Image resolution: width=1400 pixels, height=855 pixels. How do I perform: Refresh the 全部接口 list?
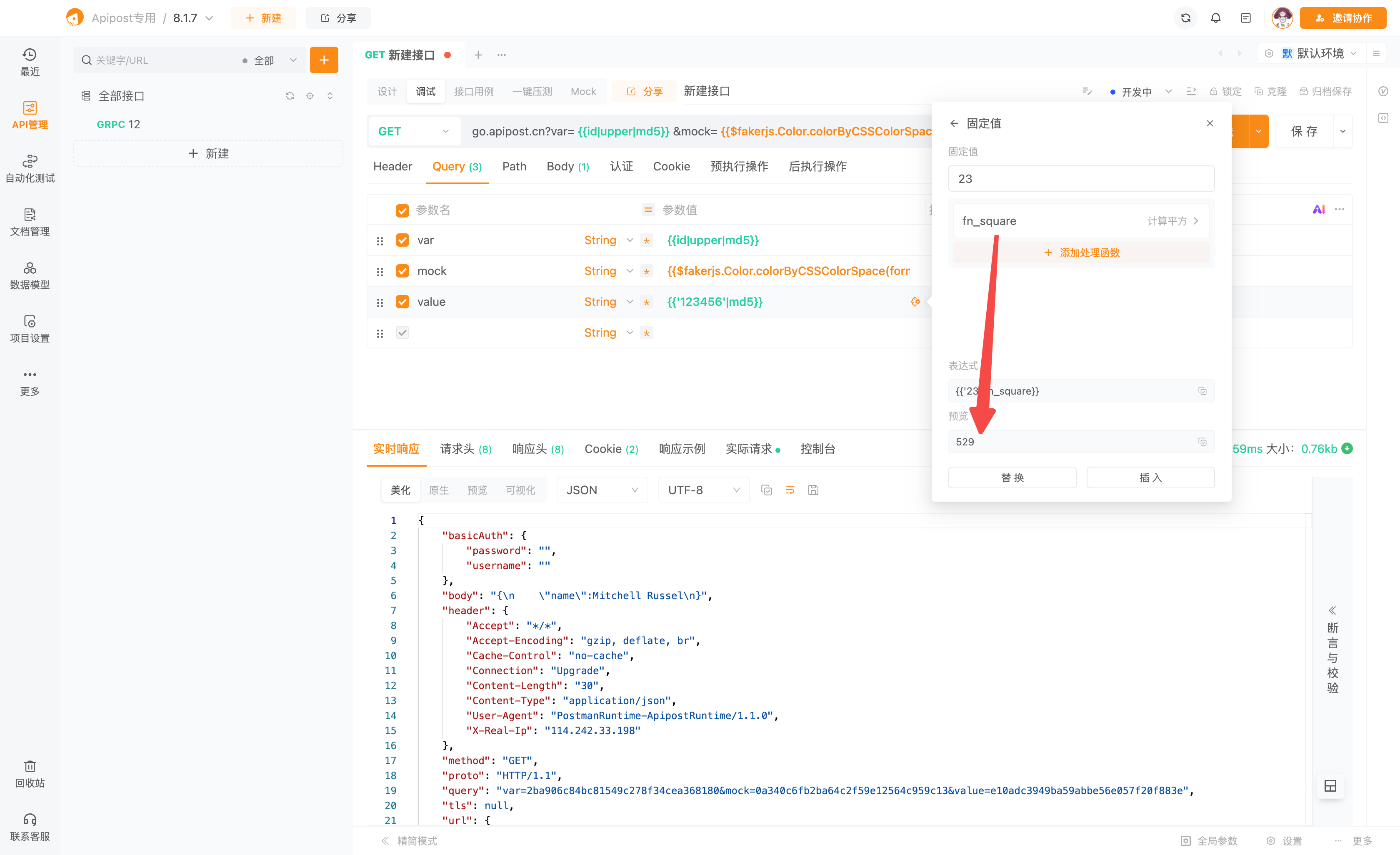(290, 95)
